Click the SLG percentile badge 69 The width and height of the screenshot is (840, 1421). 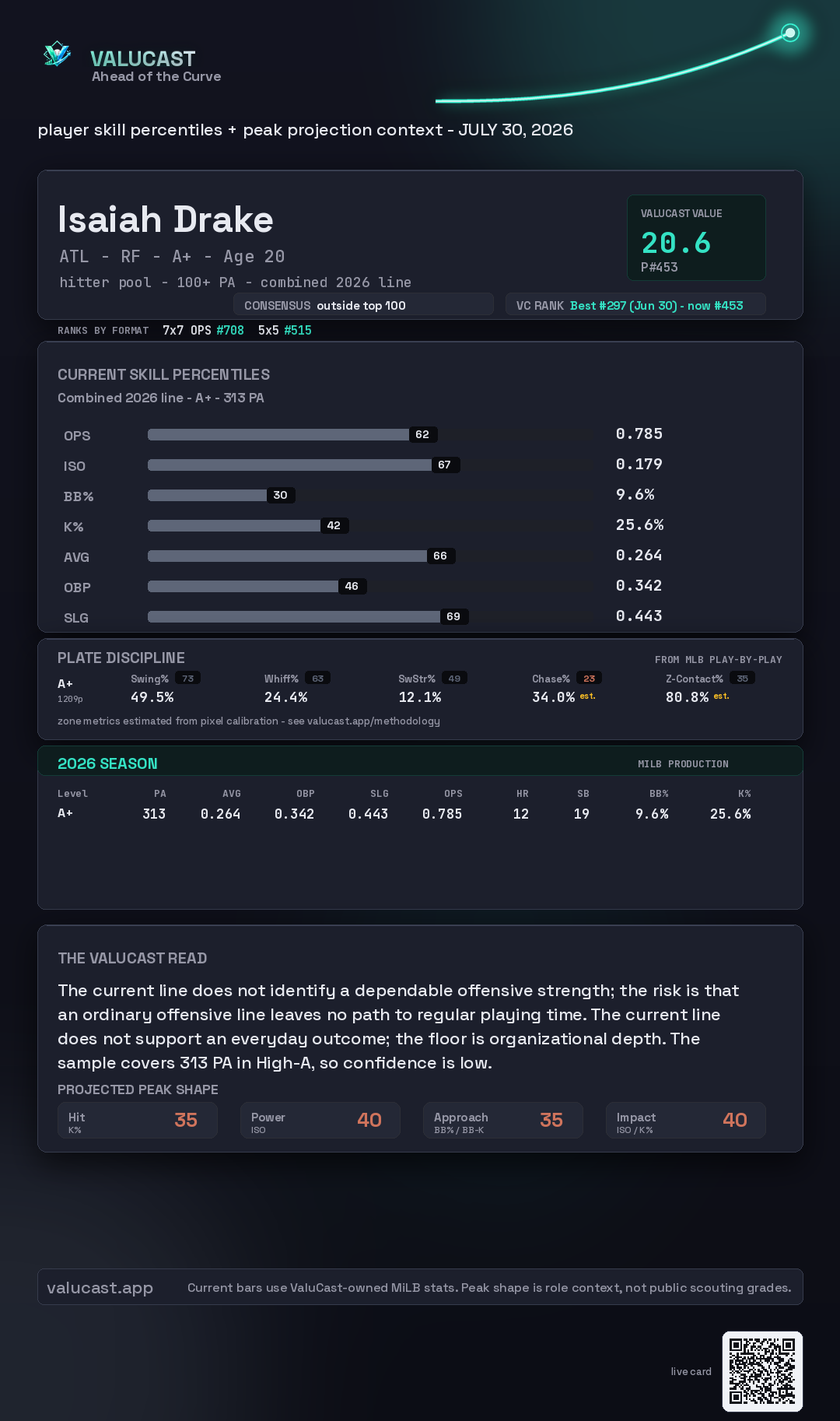coord(453,616)
